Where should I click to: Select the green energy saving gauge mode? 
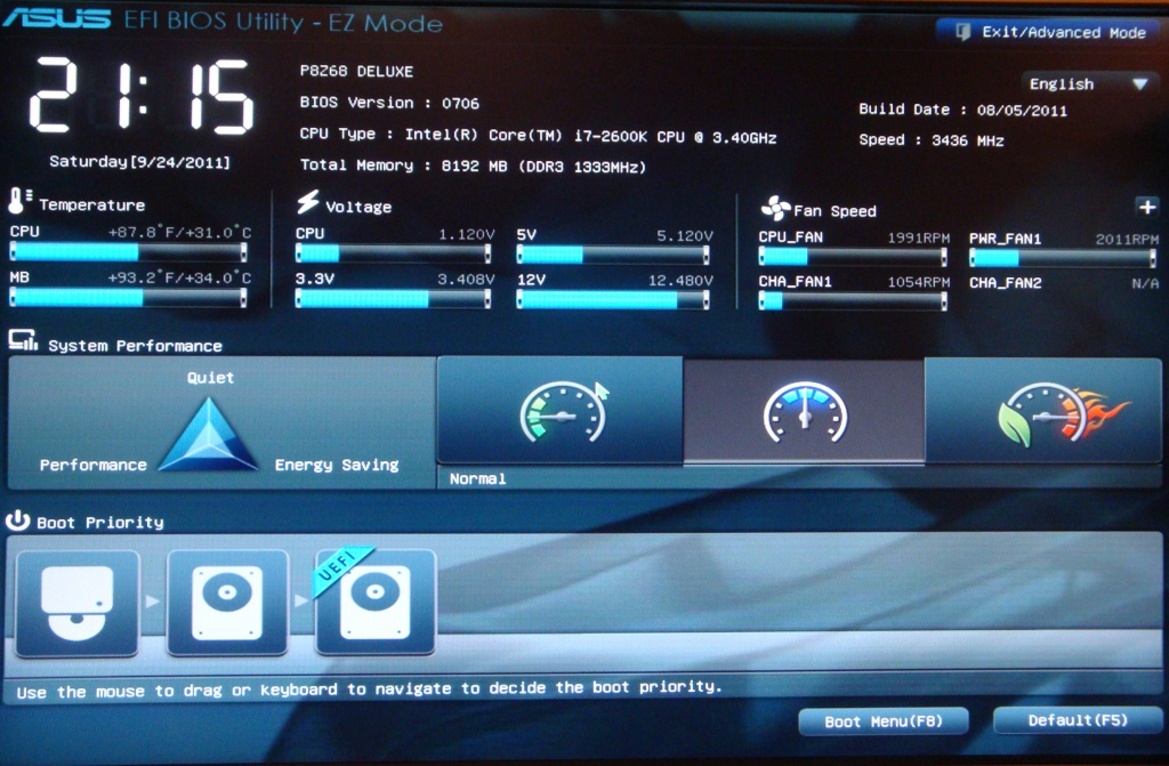pos(560,411)
